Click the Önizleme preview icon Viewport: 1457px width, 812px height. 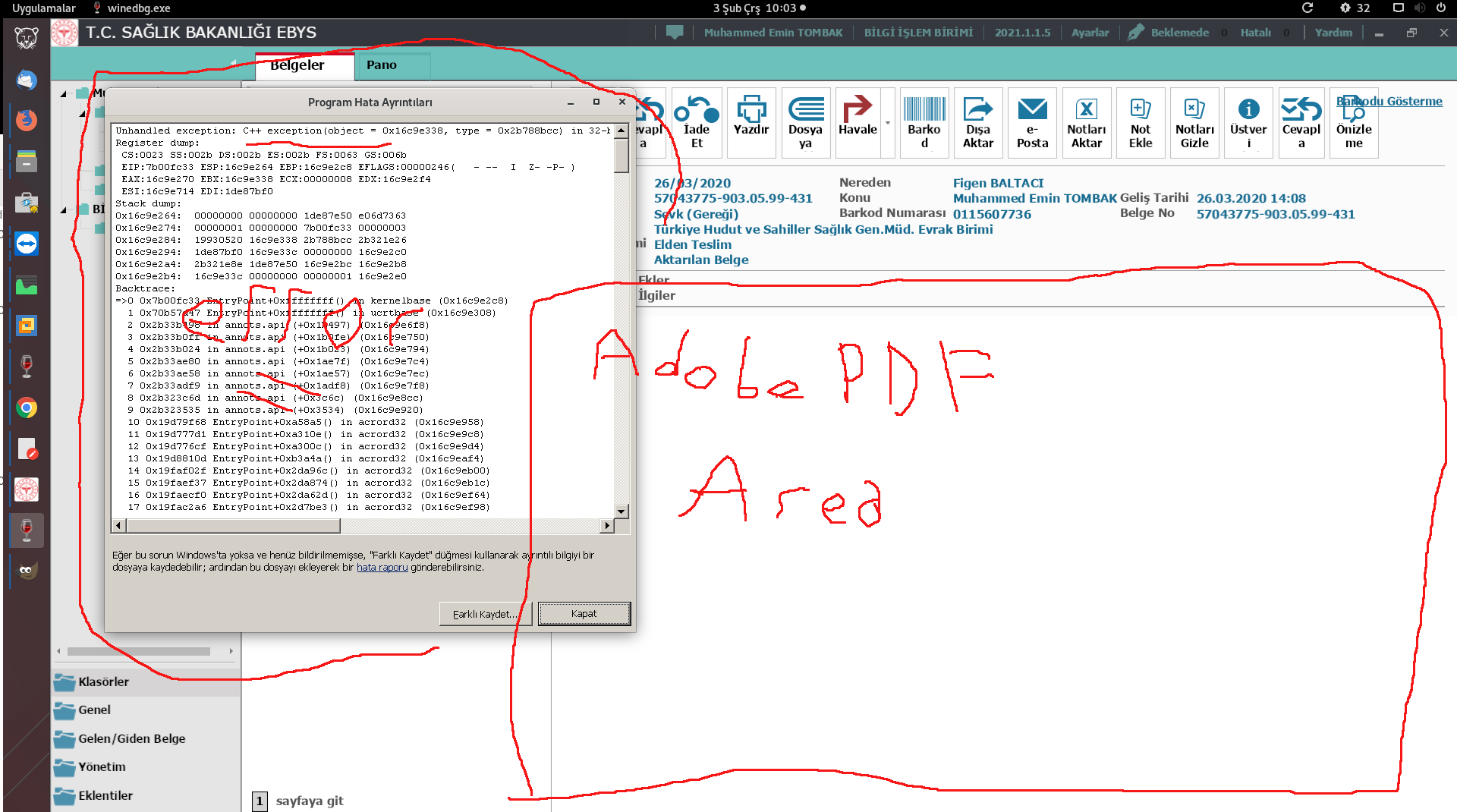coord(1354,122)
